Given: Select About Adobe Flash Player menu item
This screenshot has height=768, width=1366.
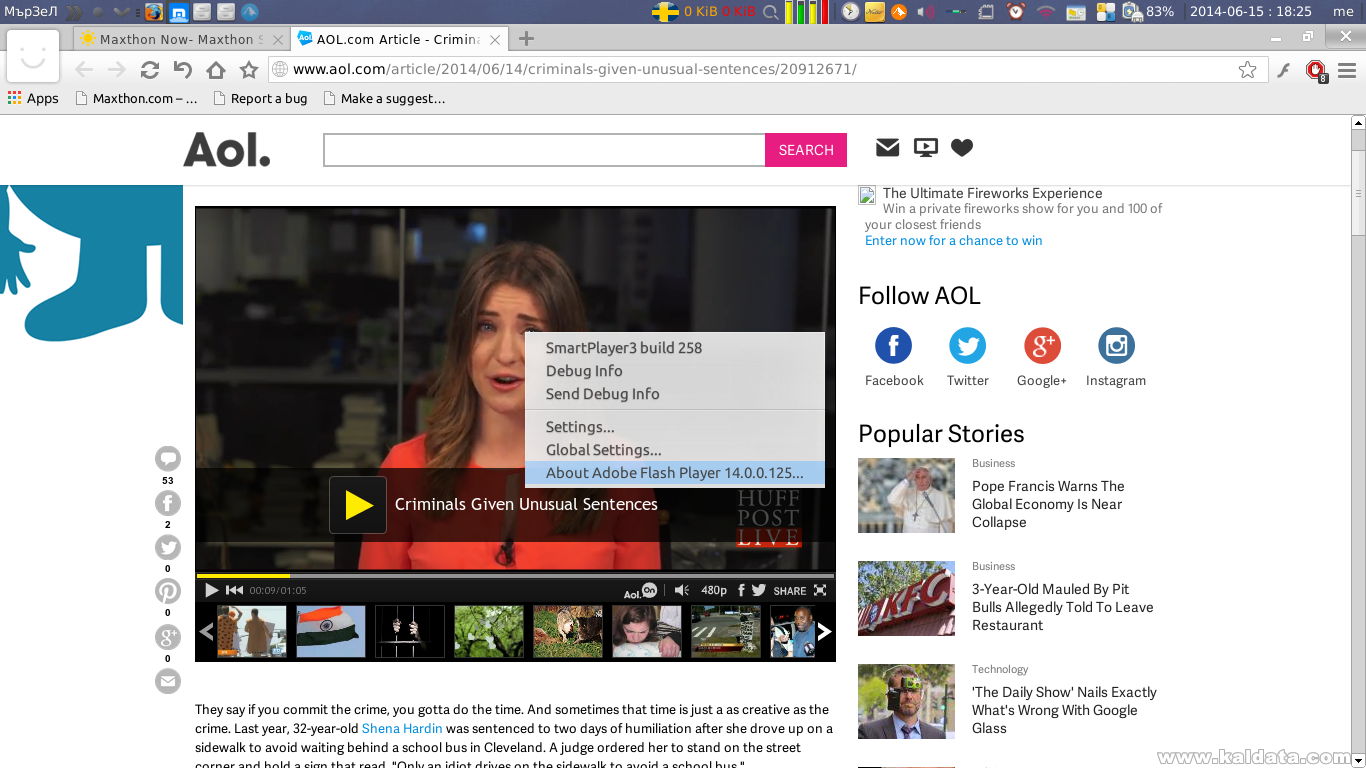Looking at the screenshot, I should (x=675, y=473).
